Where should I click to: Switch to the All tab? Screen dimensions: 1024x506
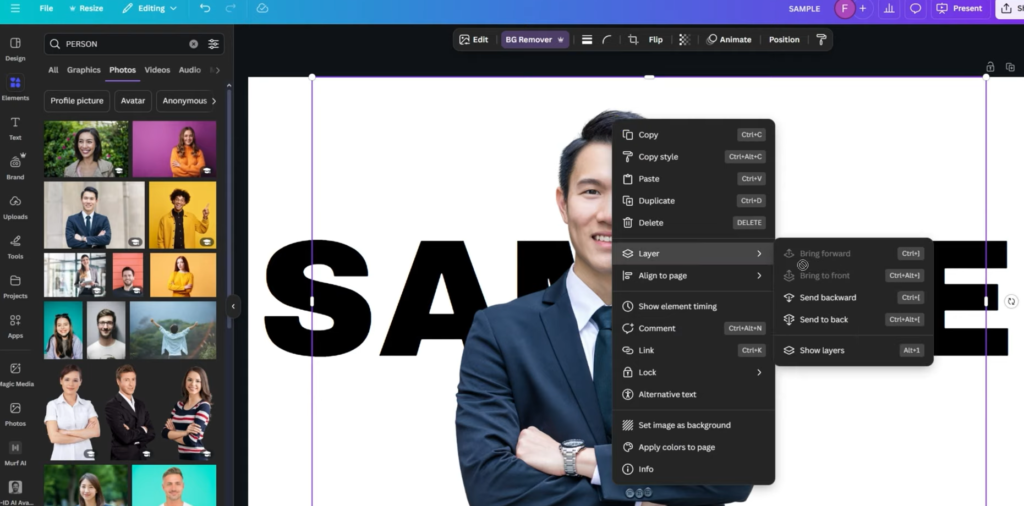pos(53,70)
